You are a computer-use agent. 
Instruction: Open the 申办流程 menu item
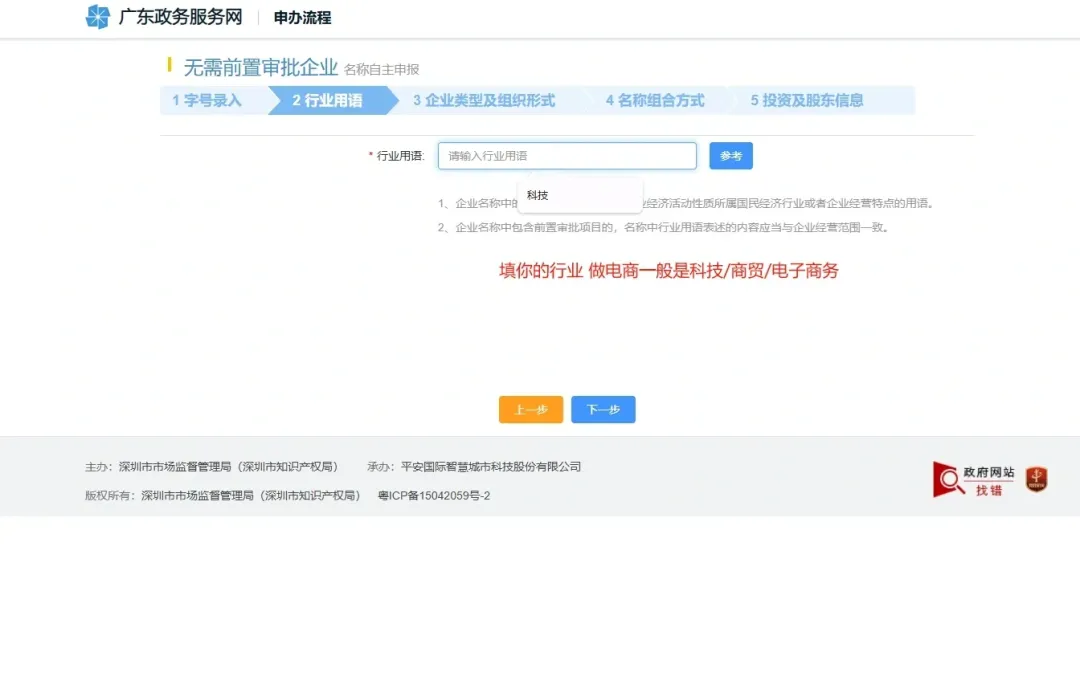(x=300, y=17)
